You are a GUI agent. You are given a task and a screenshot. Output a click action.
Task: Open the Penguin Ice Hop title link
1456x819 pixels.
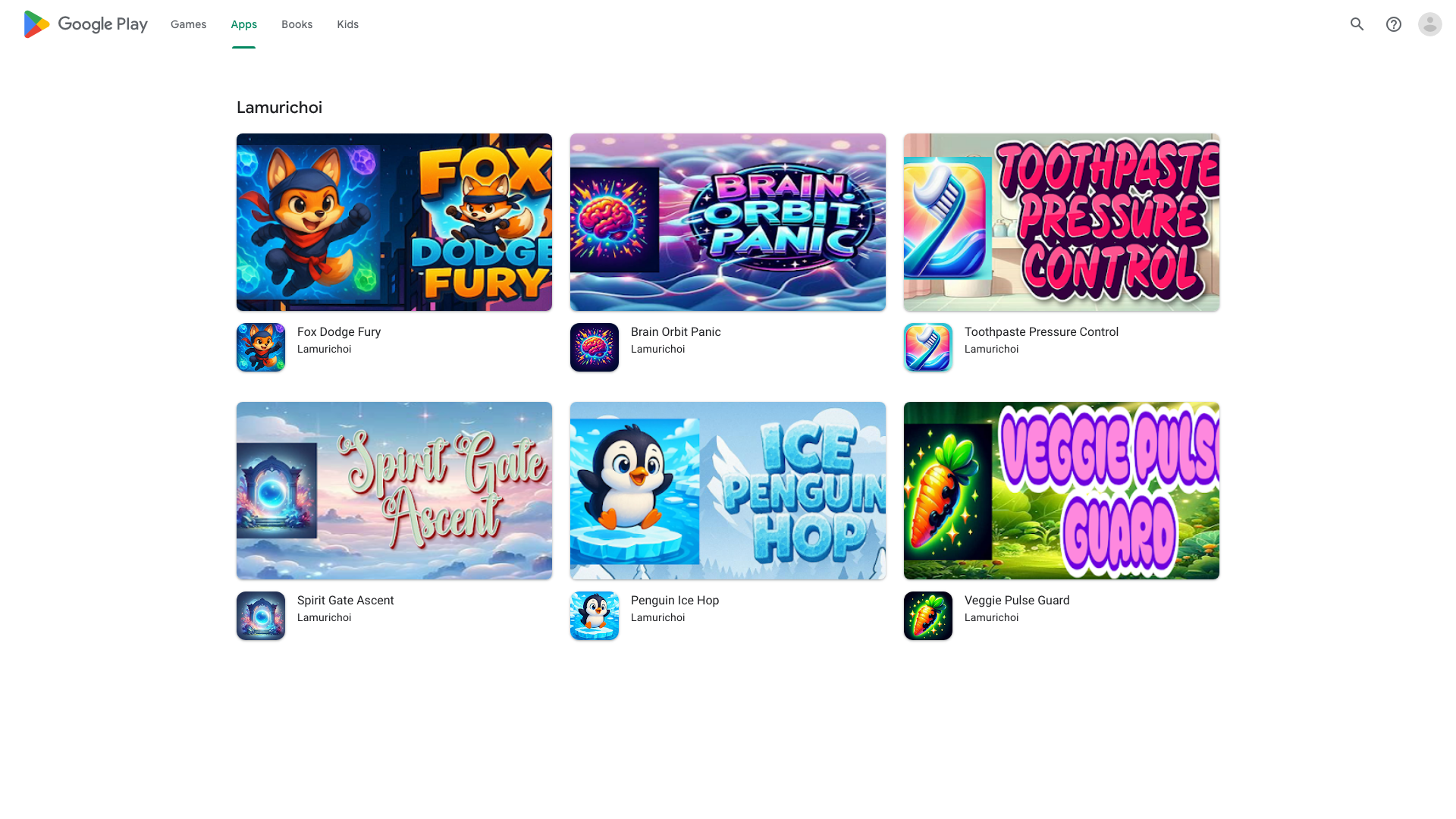pyautogui.click(x=675, y=601)
